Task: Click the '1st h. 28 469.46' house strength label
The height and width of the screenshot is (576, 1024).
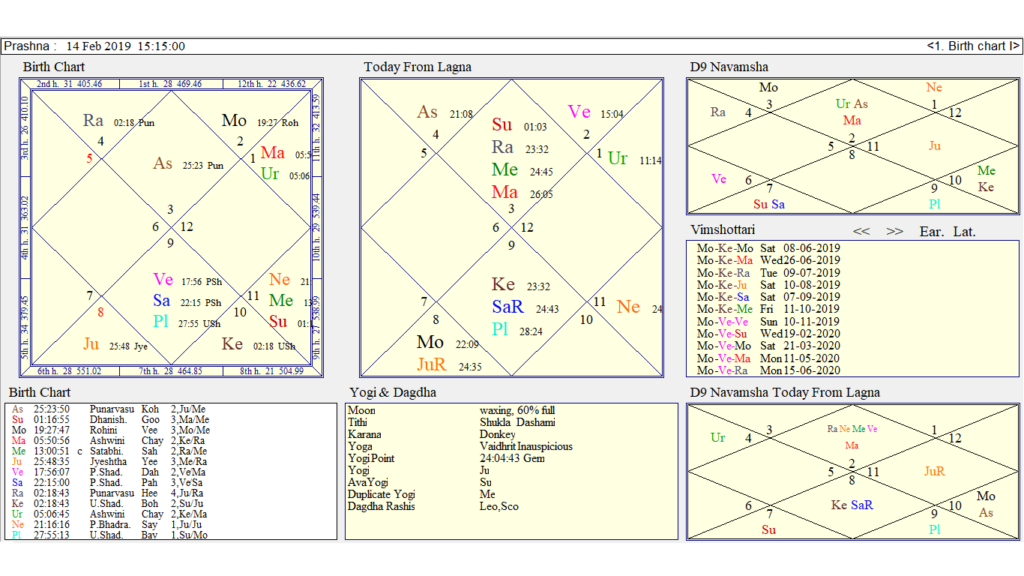Action: (x=170, y=84)
